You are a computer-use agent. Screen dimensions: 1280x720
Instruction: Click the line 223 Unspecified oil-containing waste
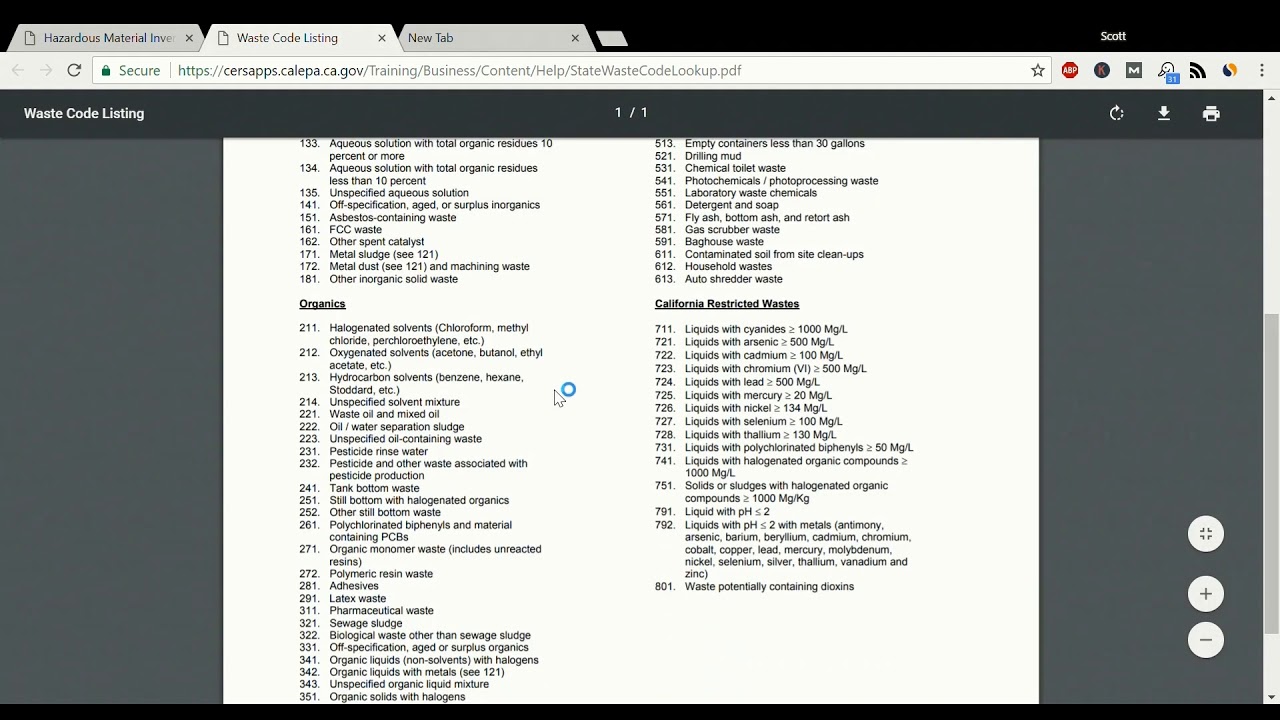pyautogui.click(x=391, y=439)
